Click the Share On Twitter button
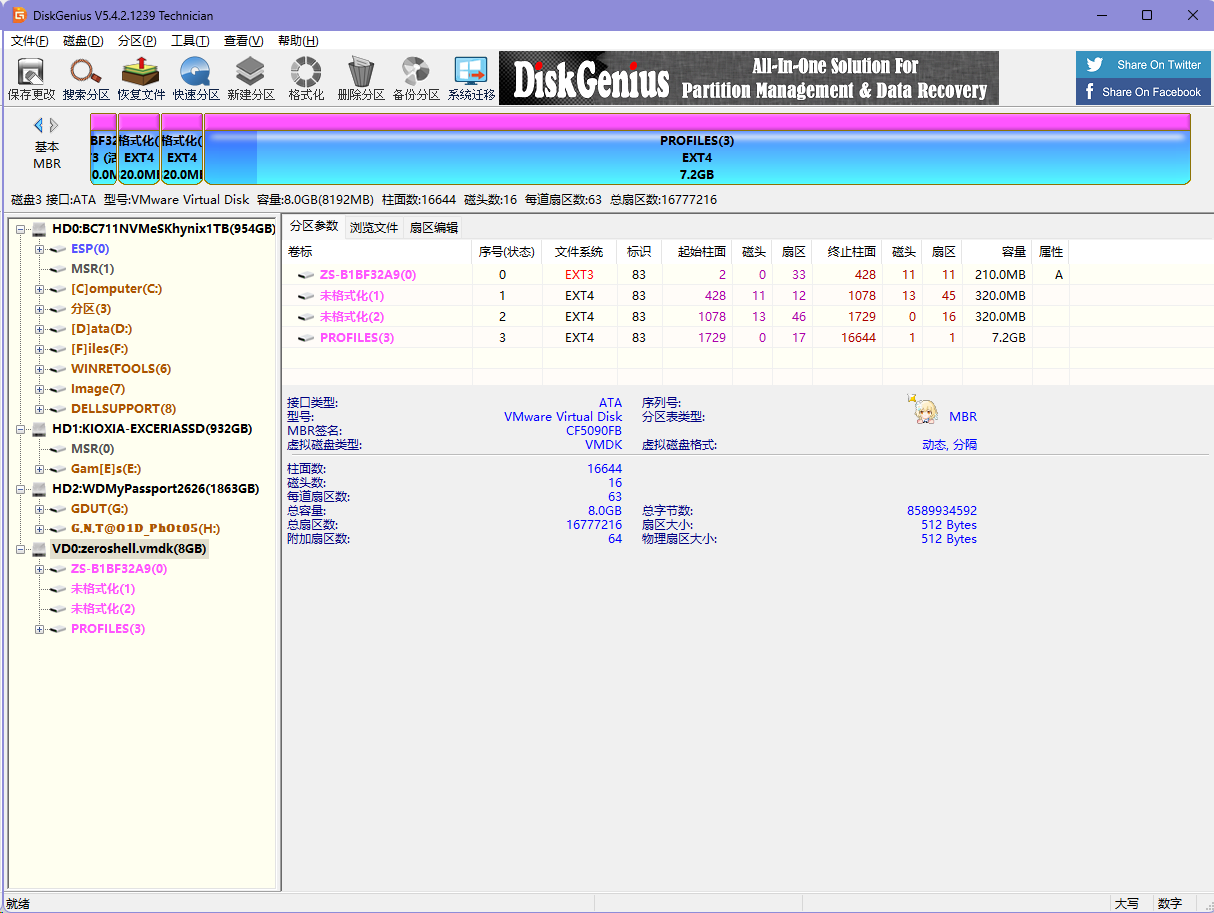 click(x=1143, y=65)
